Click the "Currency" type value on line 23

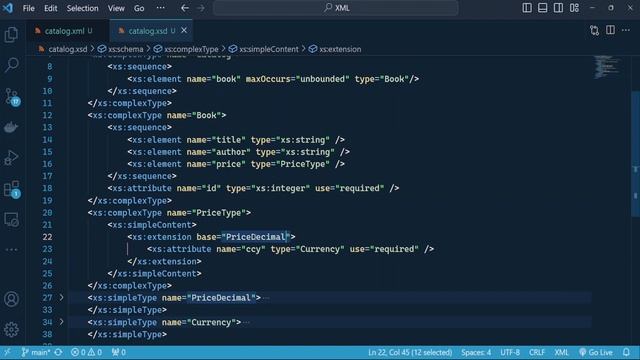[320, 249]
